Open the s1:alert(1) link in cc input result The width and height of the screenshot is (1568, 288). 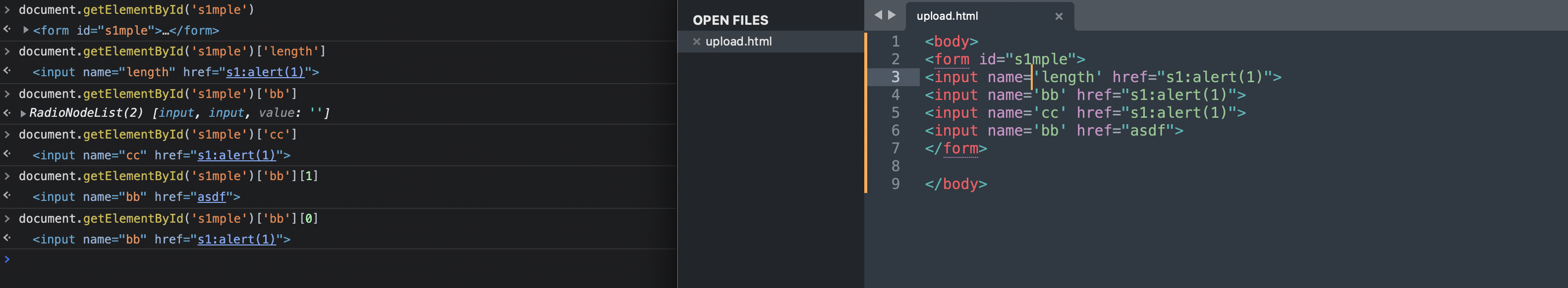tap(236, 155)
